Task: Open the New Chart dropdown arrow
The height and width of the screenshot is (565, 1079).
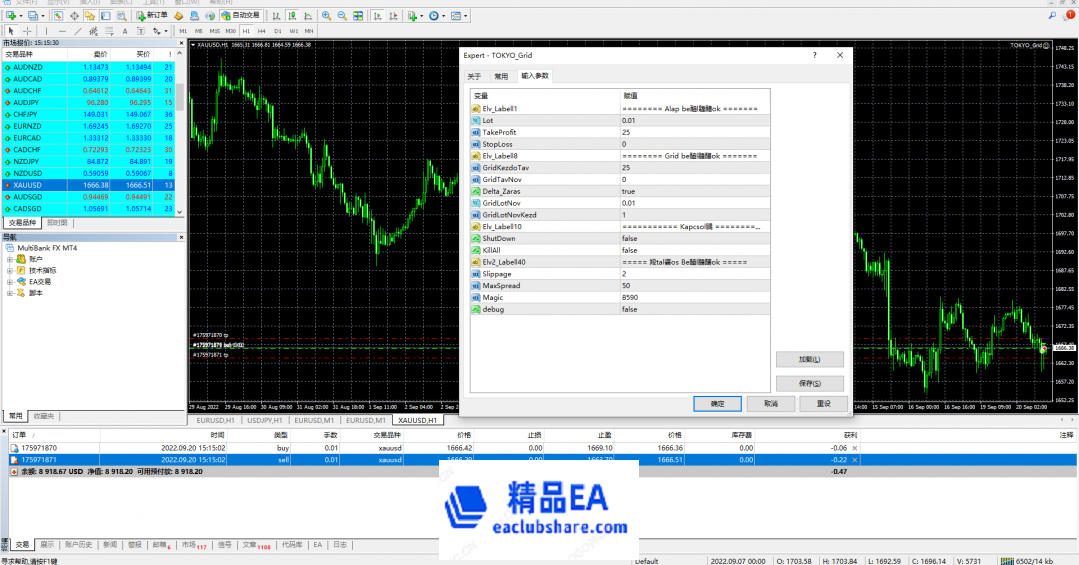Action: pyautogui.click(x=21, y=15)
